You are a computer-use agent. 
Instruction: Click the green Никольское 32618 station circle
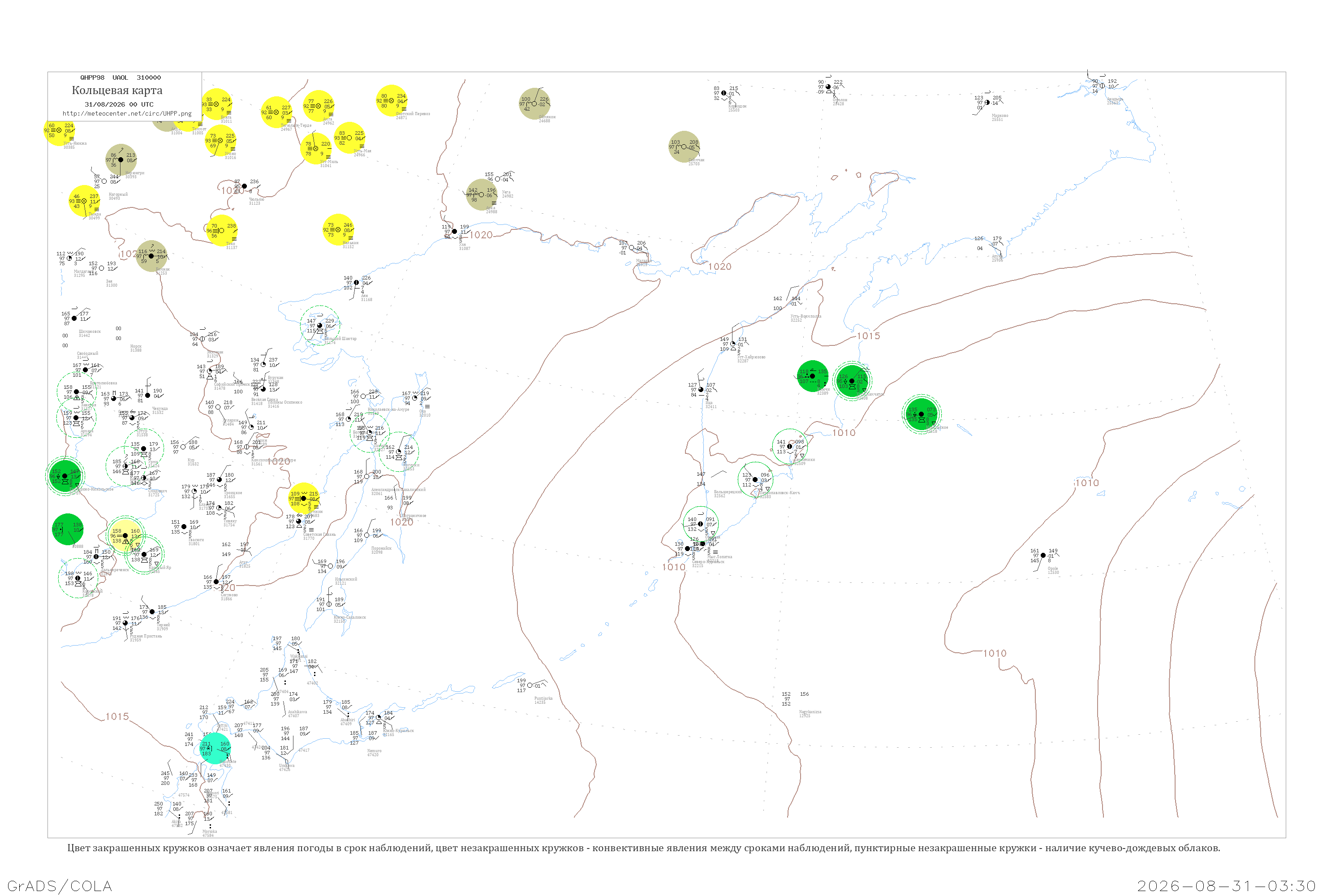(x=921, y=414)
